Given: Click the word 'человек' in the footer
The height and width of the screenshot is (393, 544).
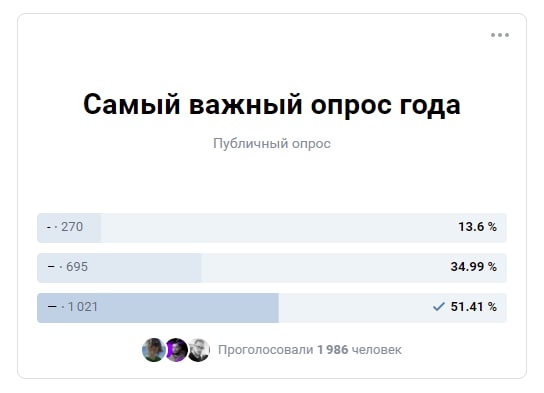Looking at the screenshot, I should [377, 350].
